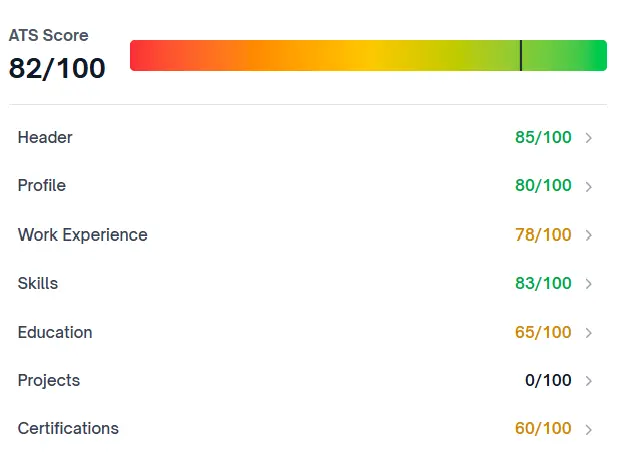The width and height of the screenshot is (620, 474).
Task: Open the Certifications section label
Action: [68, 428]
